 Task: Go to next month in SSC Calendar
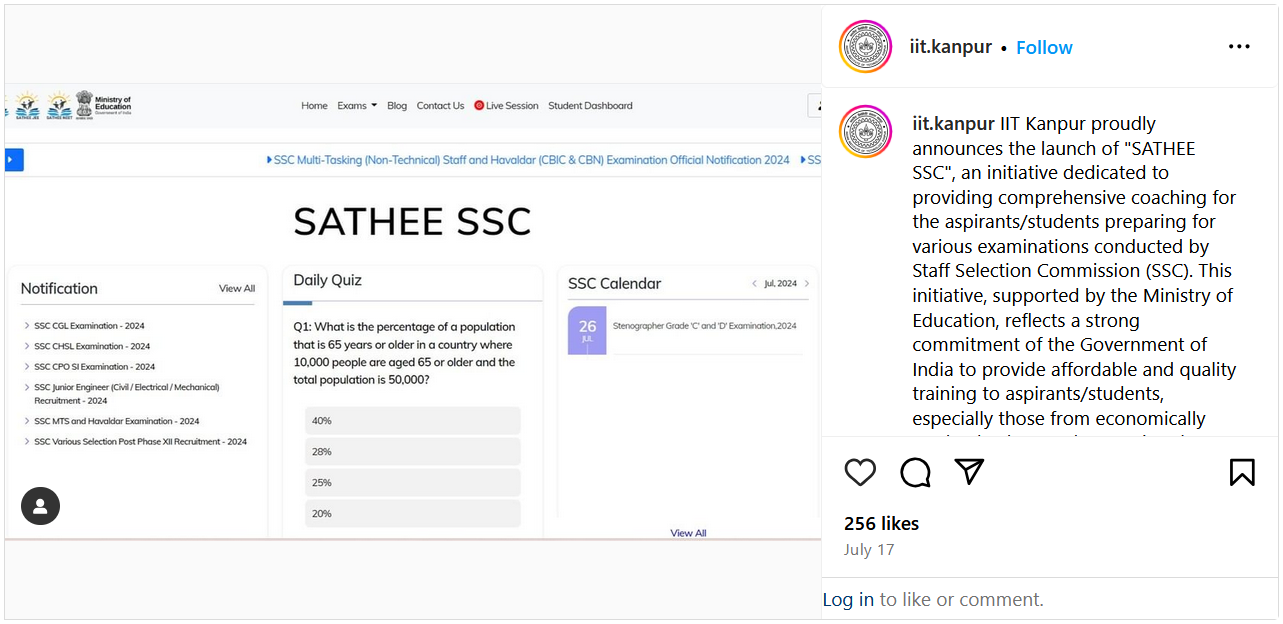[807, 284]
